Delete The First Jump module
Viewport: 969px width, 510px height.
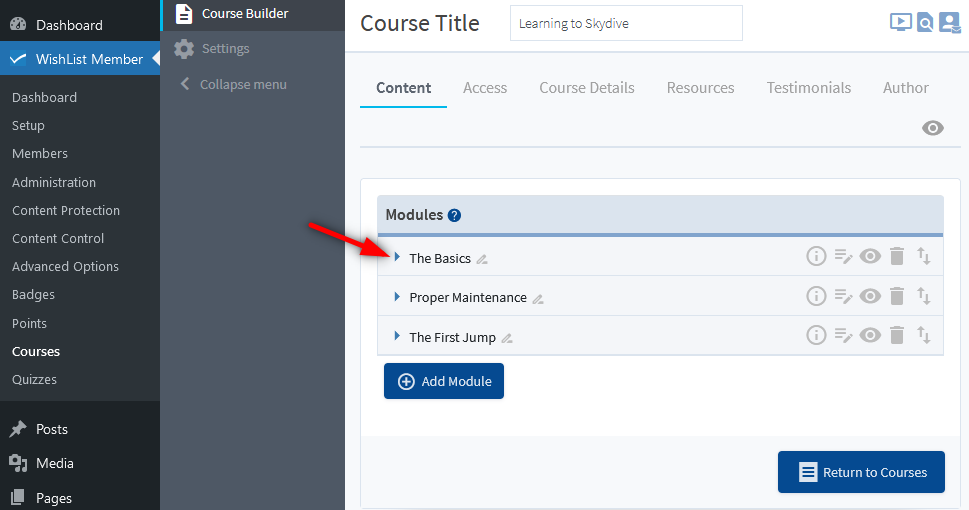click(897, 335)
